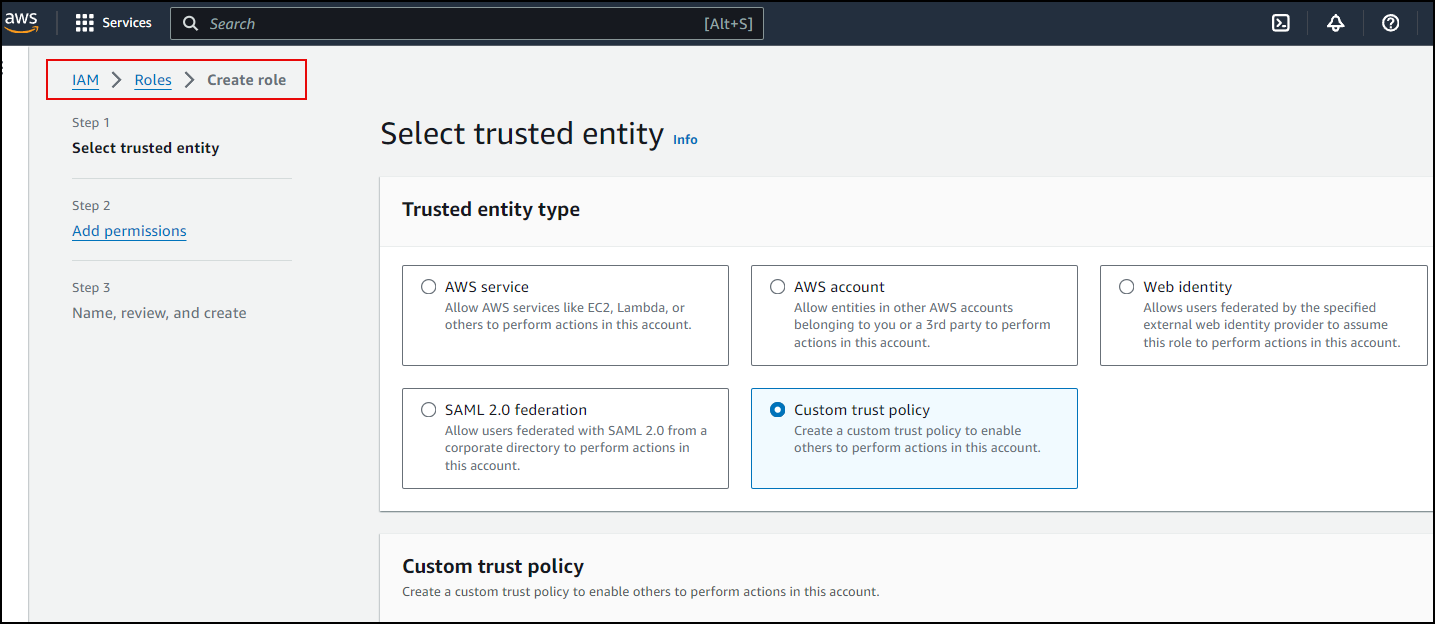Select the Web identity radio option
Screen dimensions: 1435x624
point(1127,287)
